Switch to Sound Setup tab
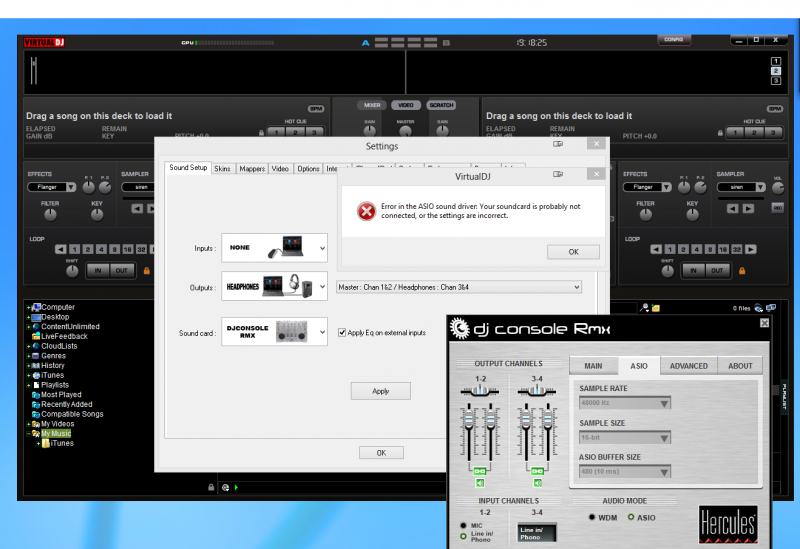800x549 pixels. (188, 167)
